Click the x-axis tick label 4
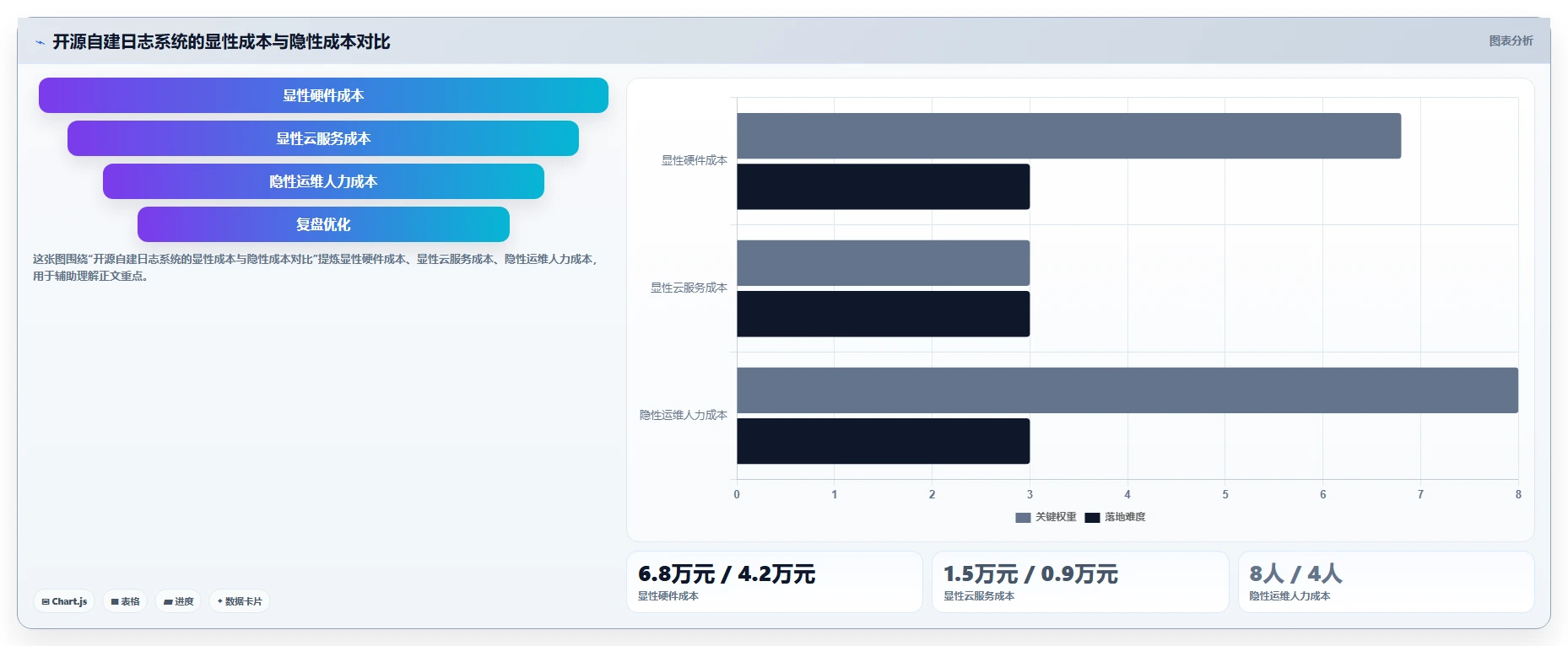Screen dimensions: 1568x646 click(1127, 495)
